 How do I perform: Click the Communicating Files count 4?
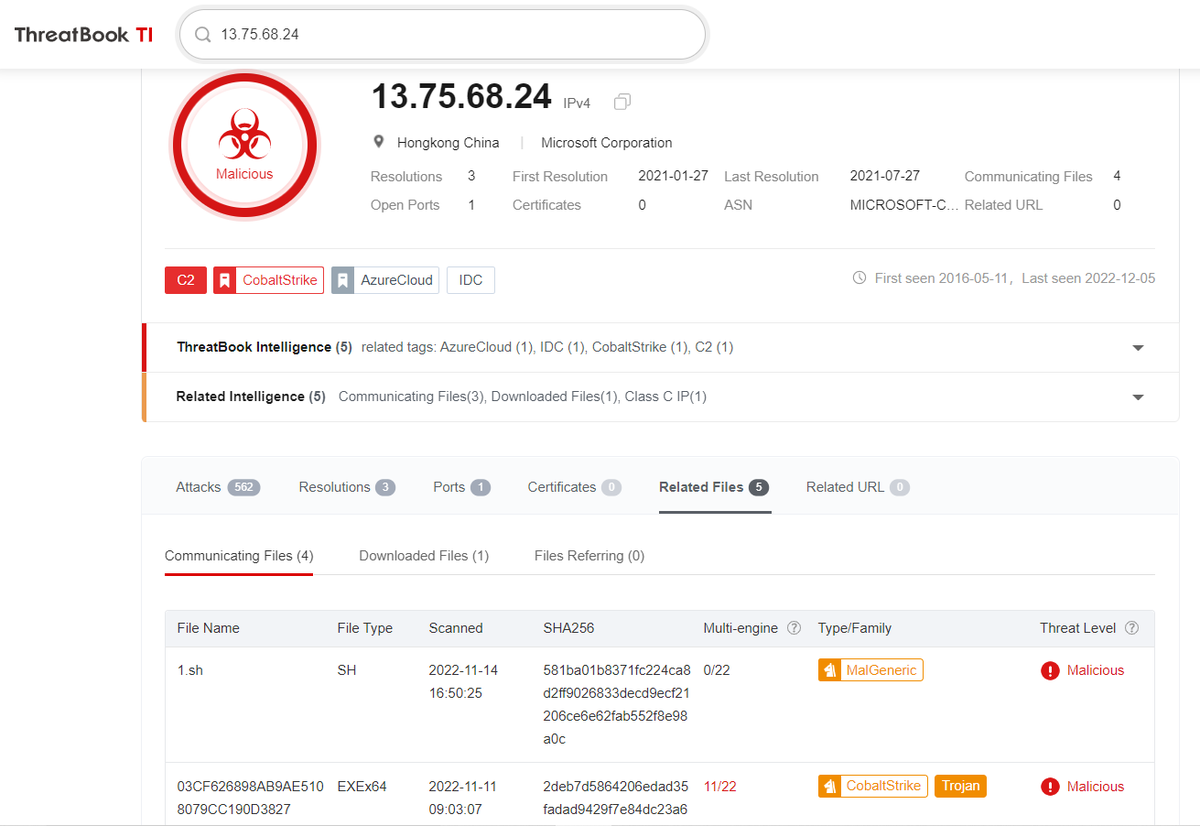click(x=1117, y=176)
